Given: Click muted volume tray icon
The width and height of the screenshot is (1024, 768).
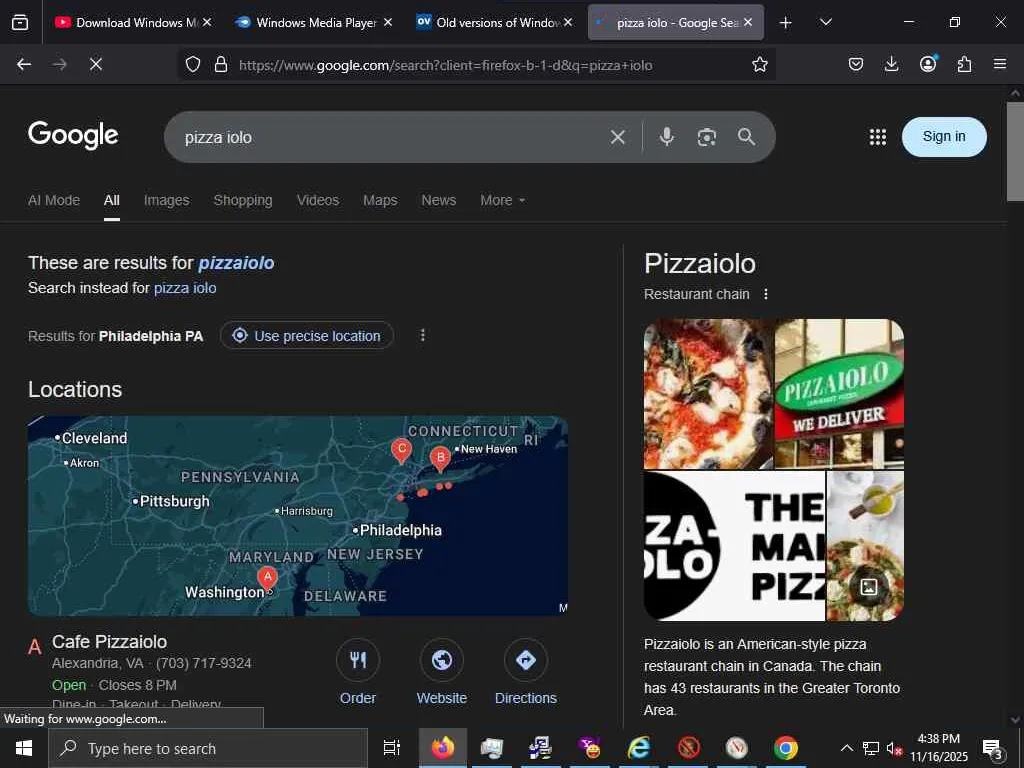Looking at the screenshot, I should click(894, 748).
